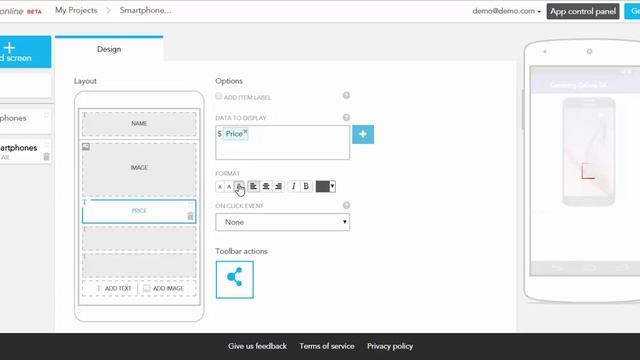The image size is (640, 360).
Task: Click inside the Data to Display field
Action: coord(282,142)
